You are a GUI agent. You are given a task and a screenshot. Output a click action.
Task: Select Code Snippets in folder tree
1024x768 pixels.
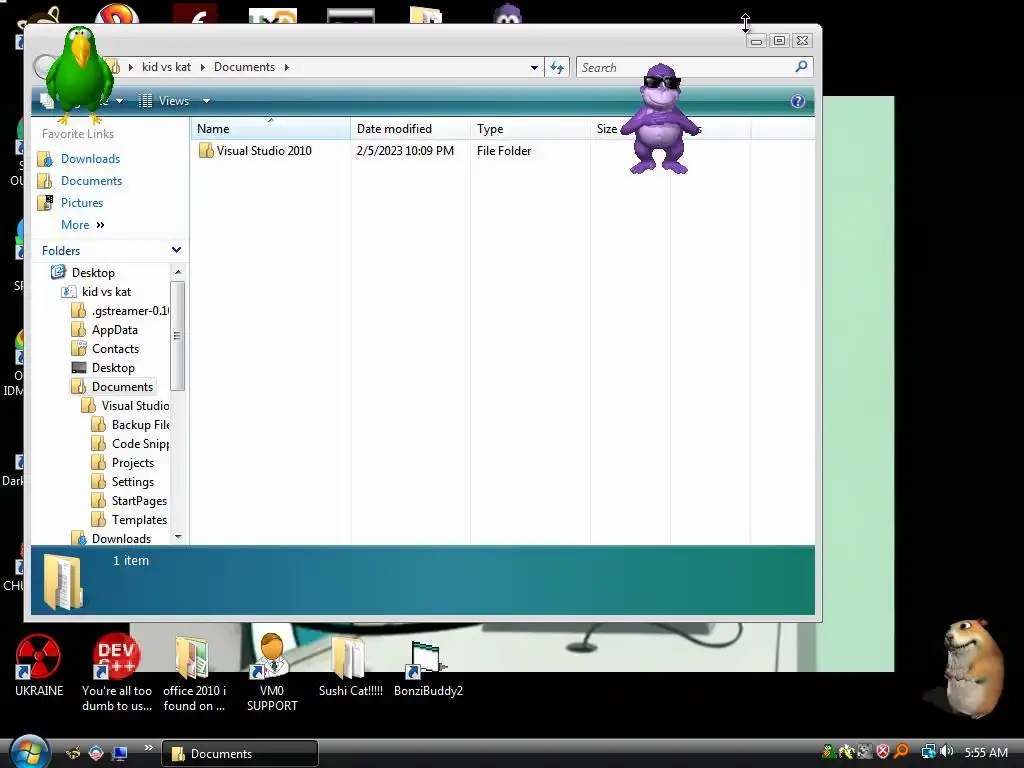point(140,443)
